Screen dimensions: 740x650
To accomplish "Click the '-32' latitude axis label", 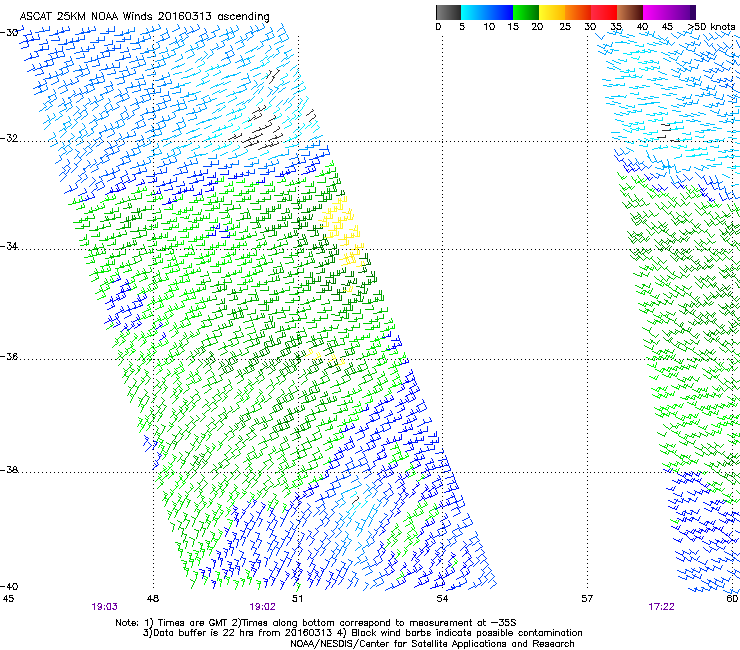I will pos(9,138).
